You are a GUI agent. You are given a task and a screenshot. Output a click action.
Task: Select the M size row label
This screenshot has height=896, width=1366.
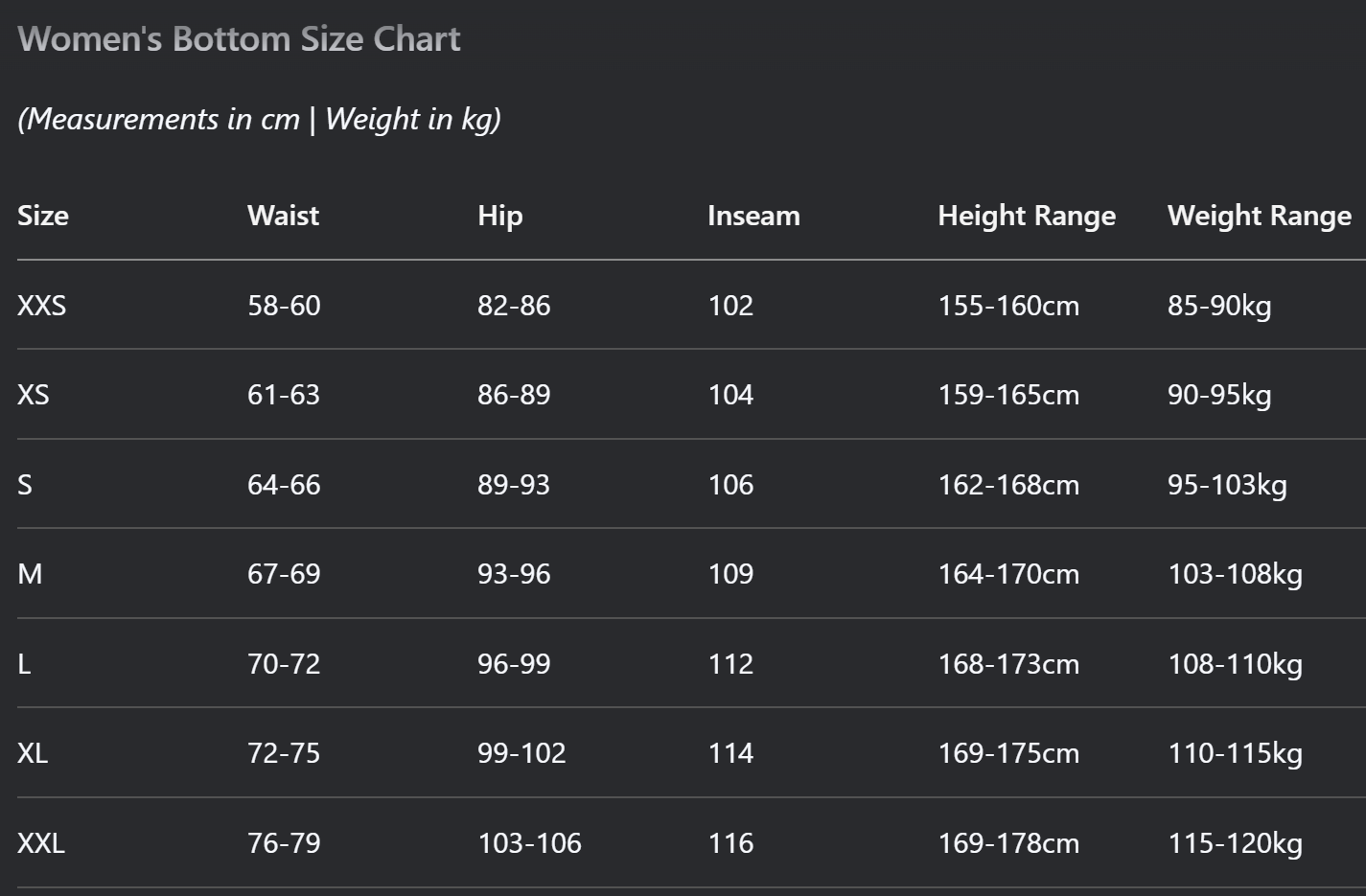(x=30, y=574)
